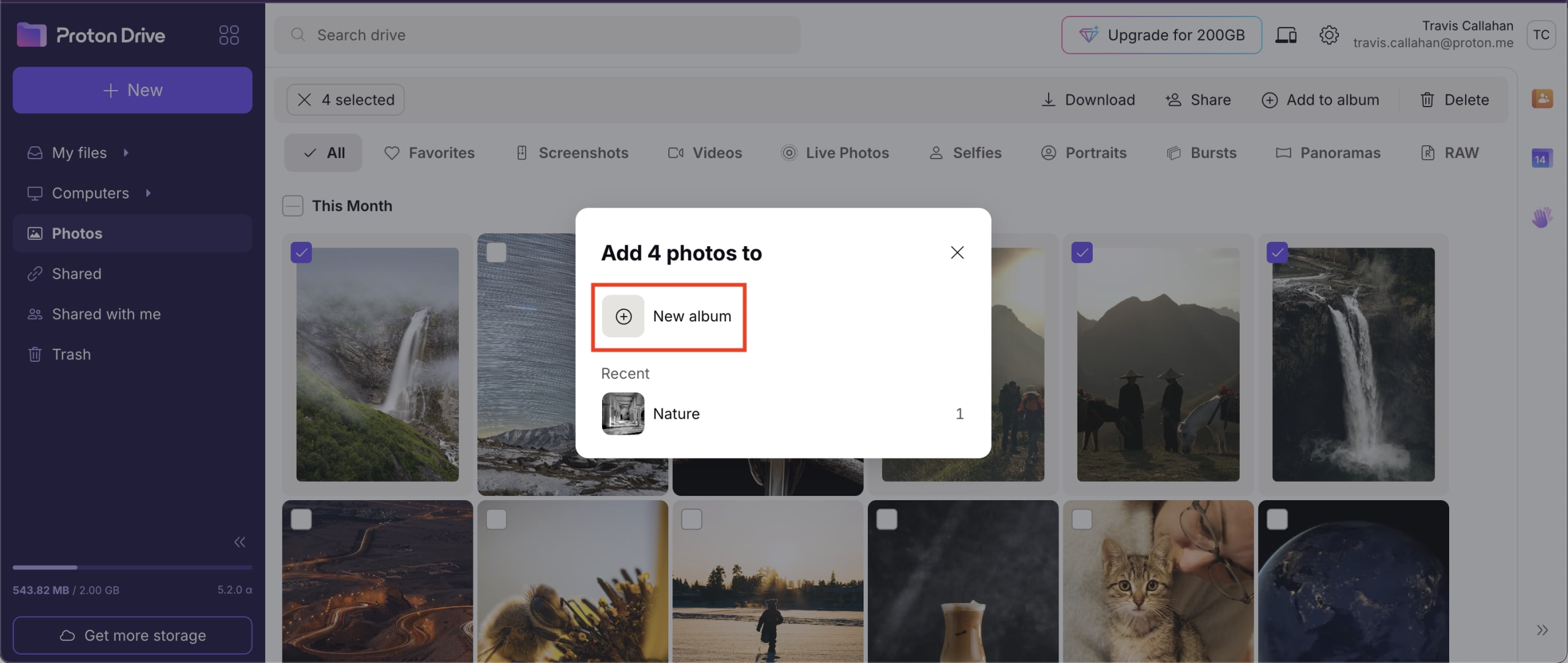Screen dimensions: 1568x663
Task: Check the kitten photo checkbox
Action: 1082,519
